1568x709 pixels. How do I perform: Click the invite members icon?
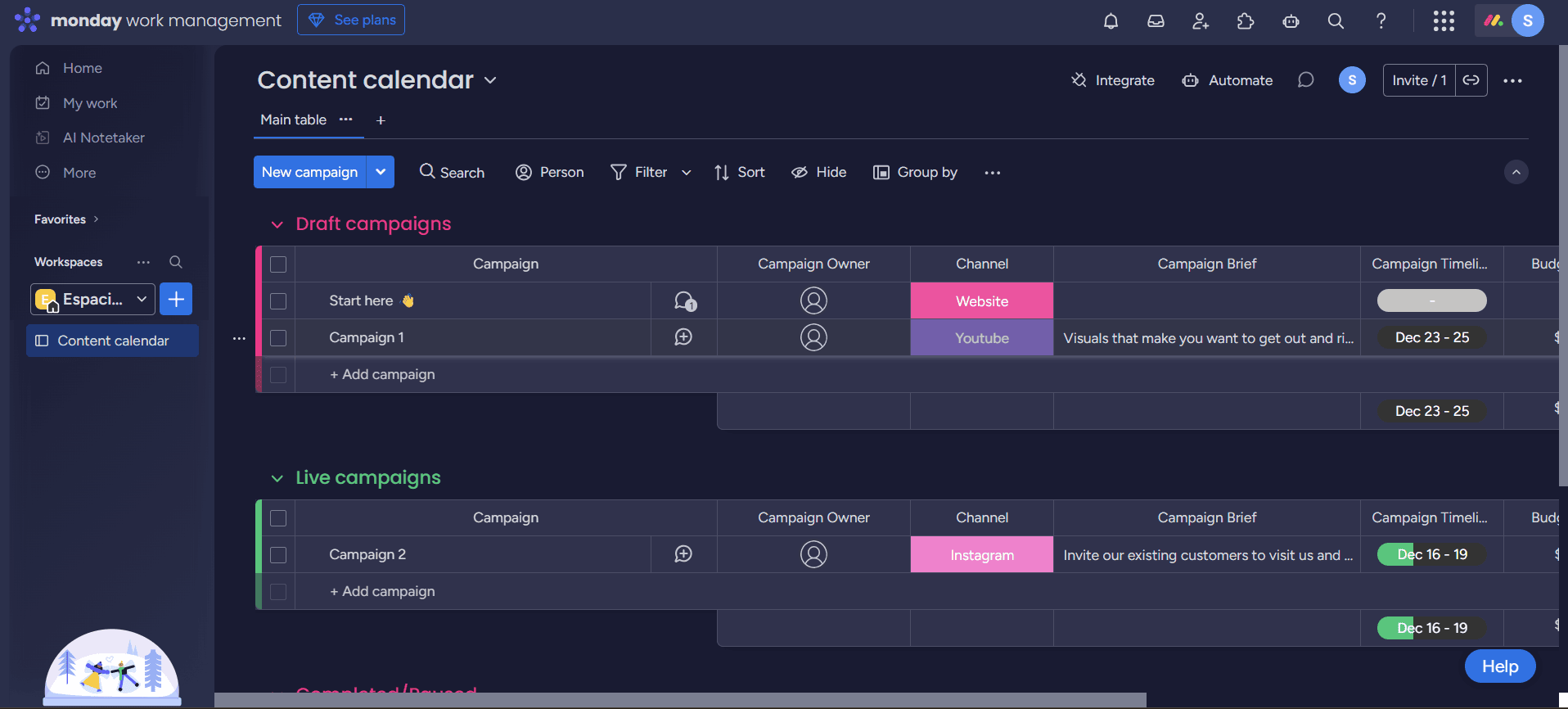(1201, 21)
